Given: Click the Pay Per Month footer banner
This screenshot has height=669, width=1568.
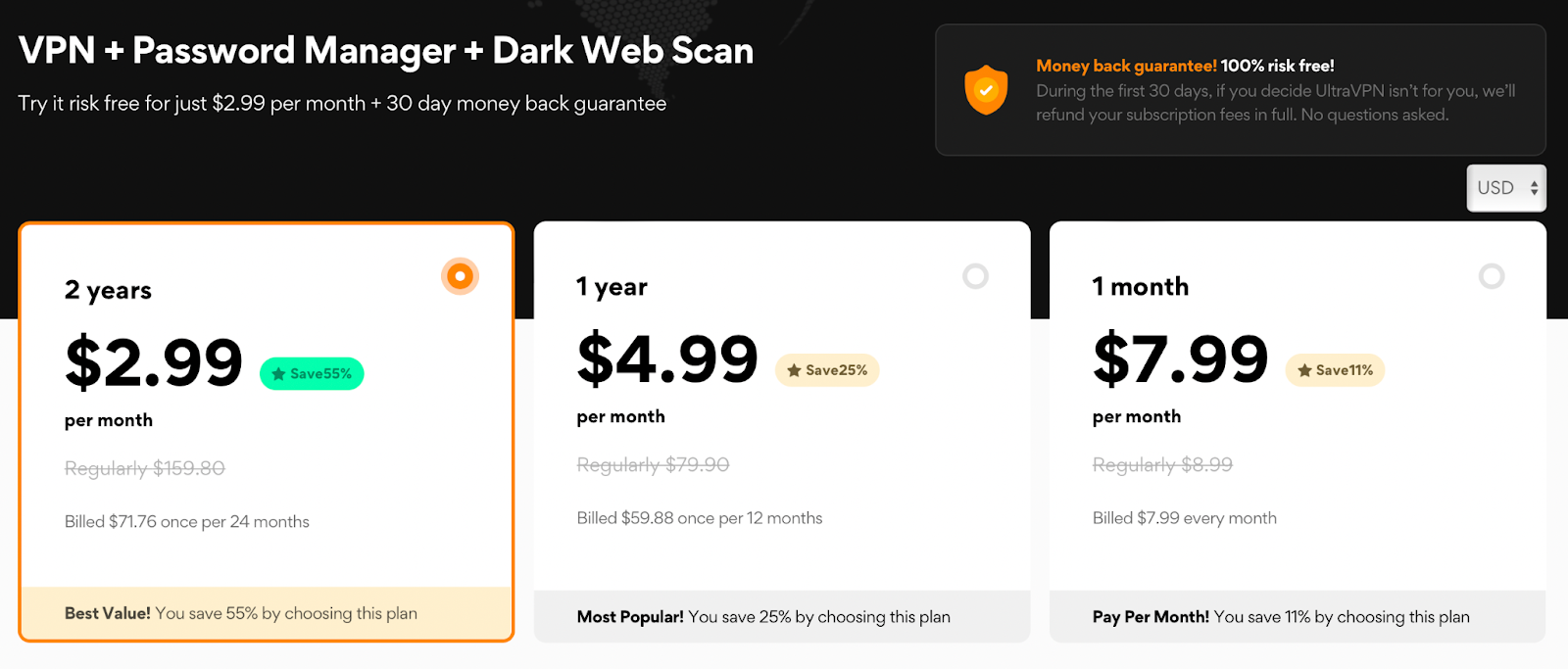Looking at the screenshot, I should point(1297,617).
